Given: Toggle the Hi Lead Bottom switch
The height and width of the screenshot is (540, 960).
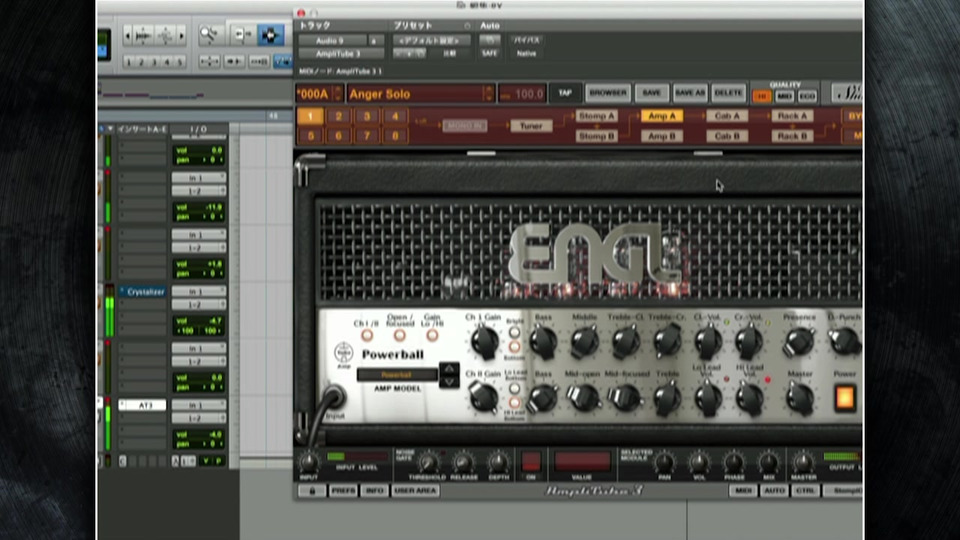Looking at the screenshot, I should click(x=514, y=402).
